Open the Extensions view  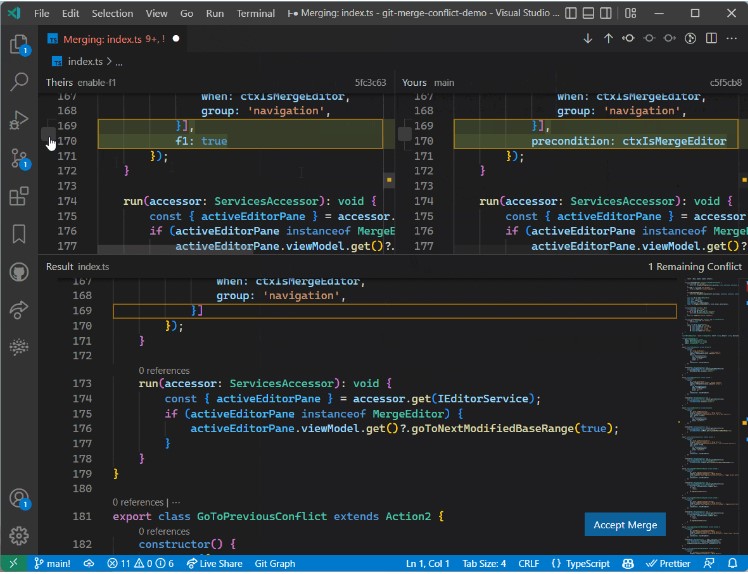click(19, 196)
